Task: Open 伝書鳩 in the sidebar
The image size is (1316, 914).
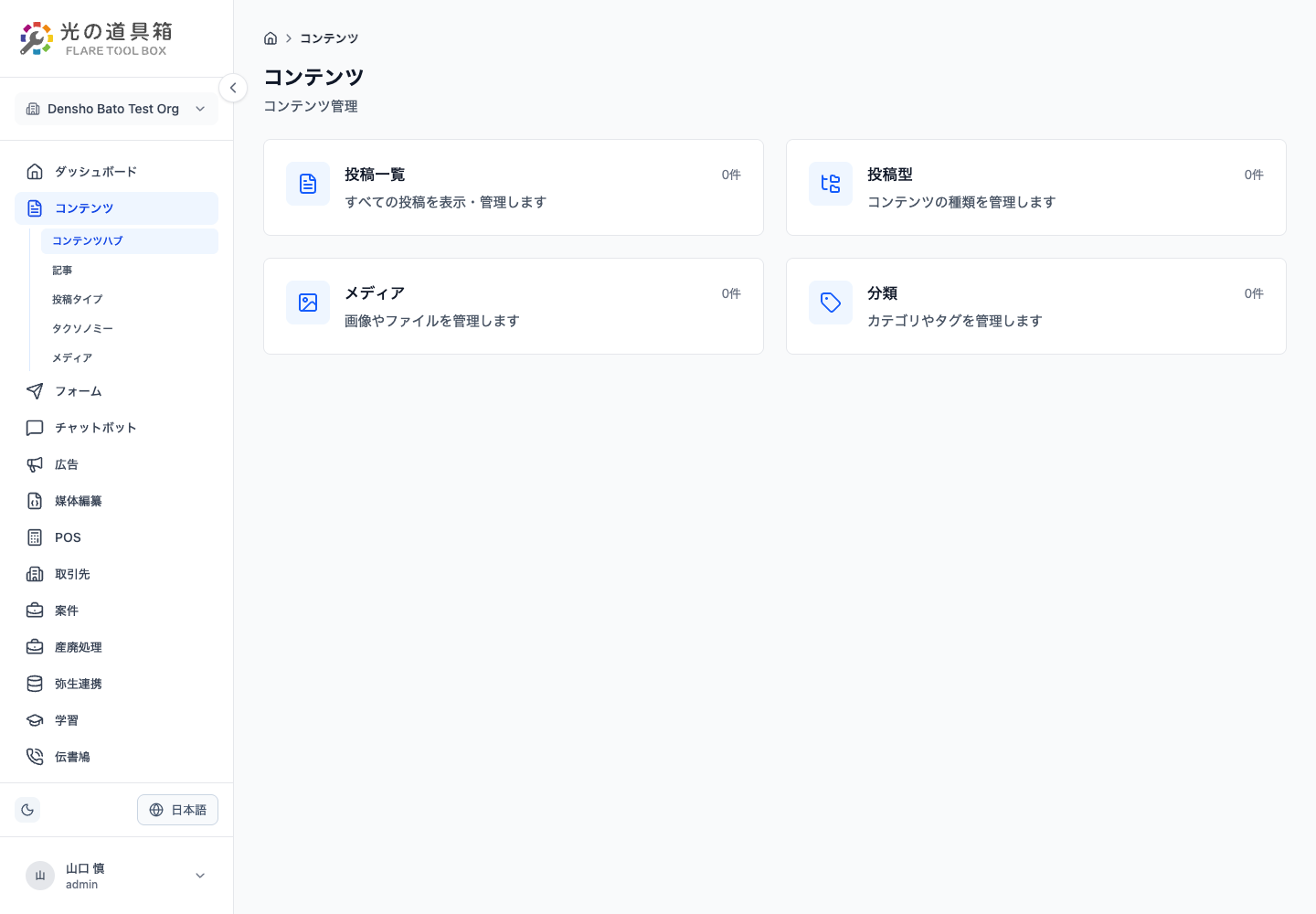Action: [x=116, y=757]
